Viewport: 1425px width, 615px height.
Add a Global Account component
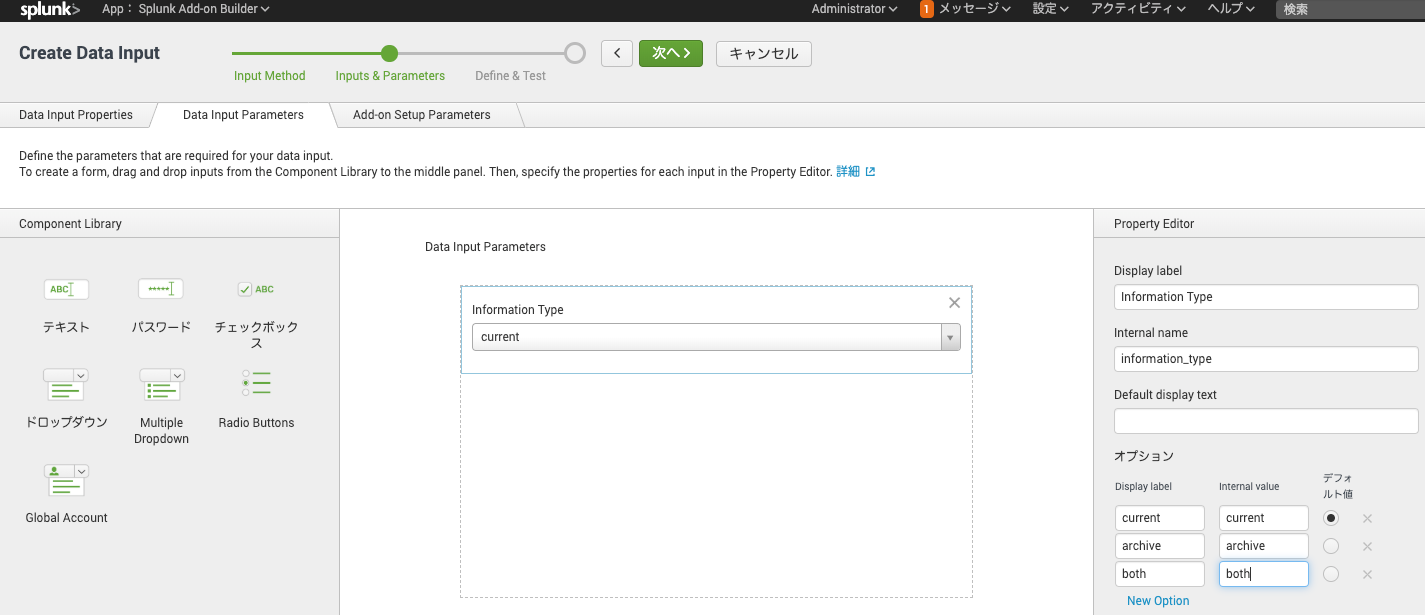tap(65, 481)
